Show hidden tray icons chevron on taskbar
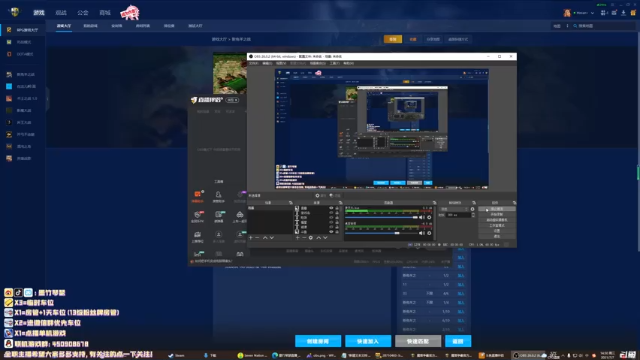Screen dimensions: 640x360 tap(563, 355)
